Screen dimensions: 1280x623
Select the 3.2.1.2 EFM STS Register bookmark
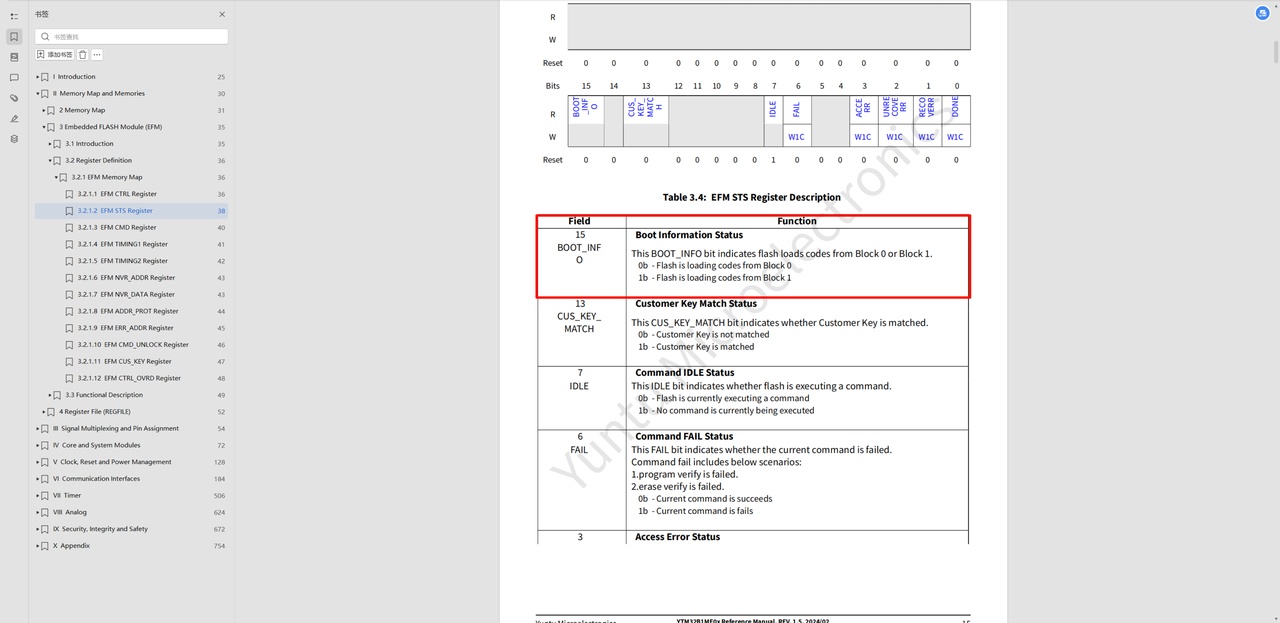pyautogui.click(x=115, y=211)
